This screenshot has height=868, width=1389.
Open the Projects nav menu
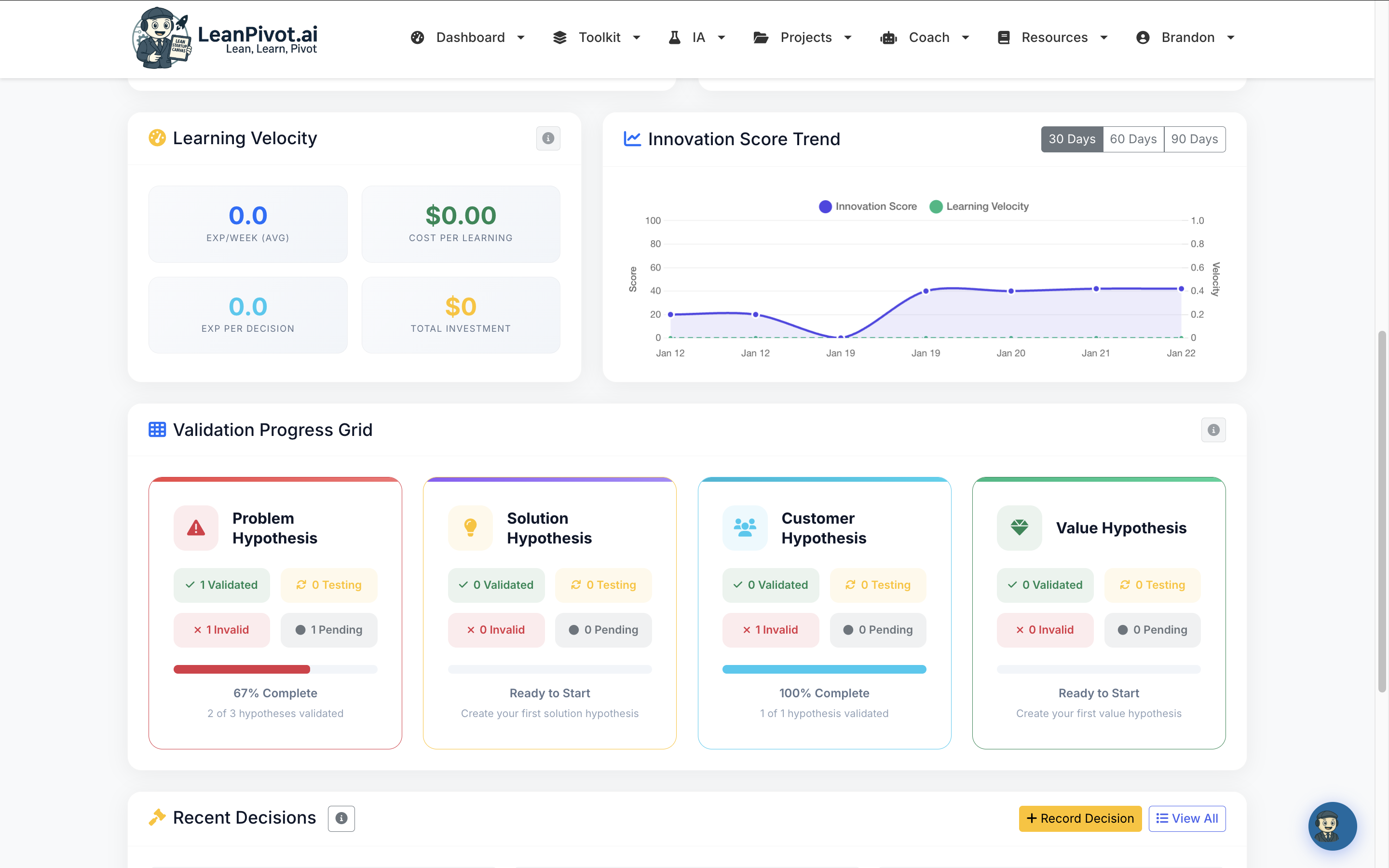coord(803,37)
